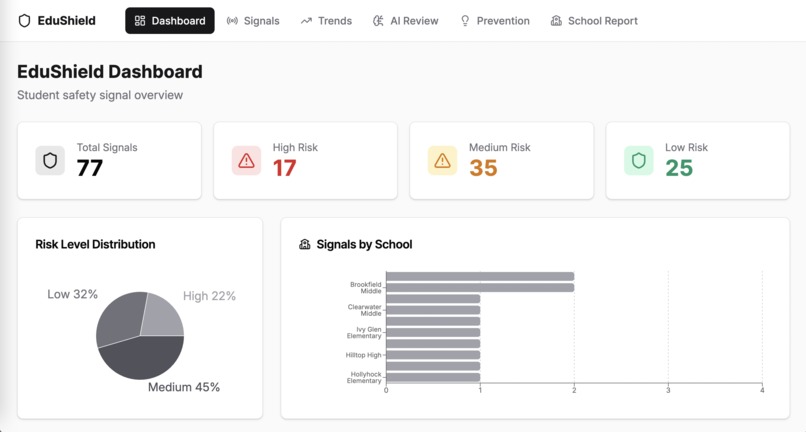806x432 pixels.
Task: Click the Total Signals label
Action: [x=107, y=148]
